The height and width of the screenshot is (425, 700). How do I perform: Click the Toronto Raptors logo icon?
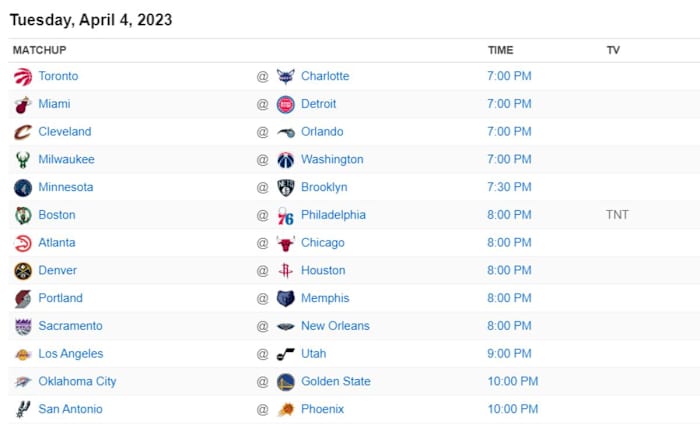pyautogui.click(x=23, y=76)
